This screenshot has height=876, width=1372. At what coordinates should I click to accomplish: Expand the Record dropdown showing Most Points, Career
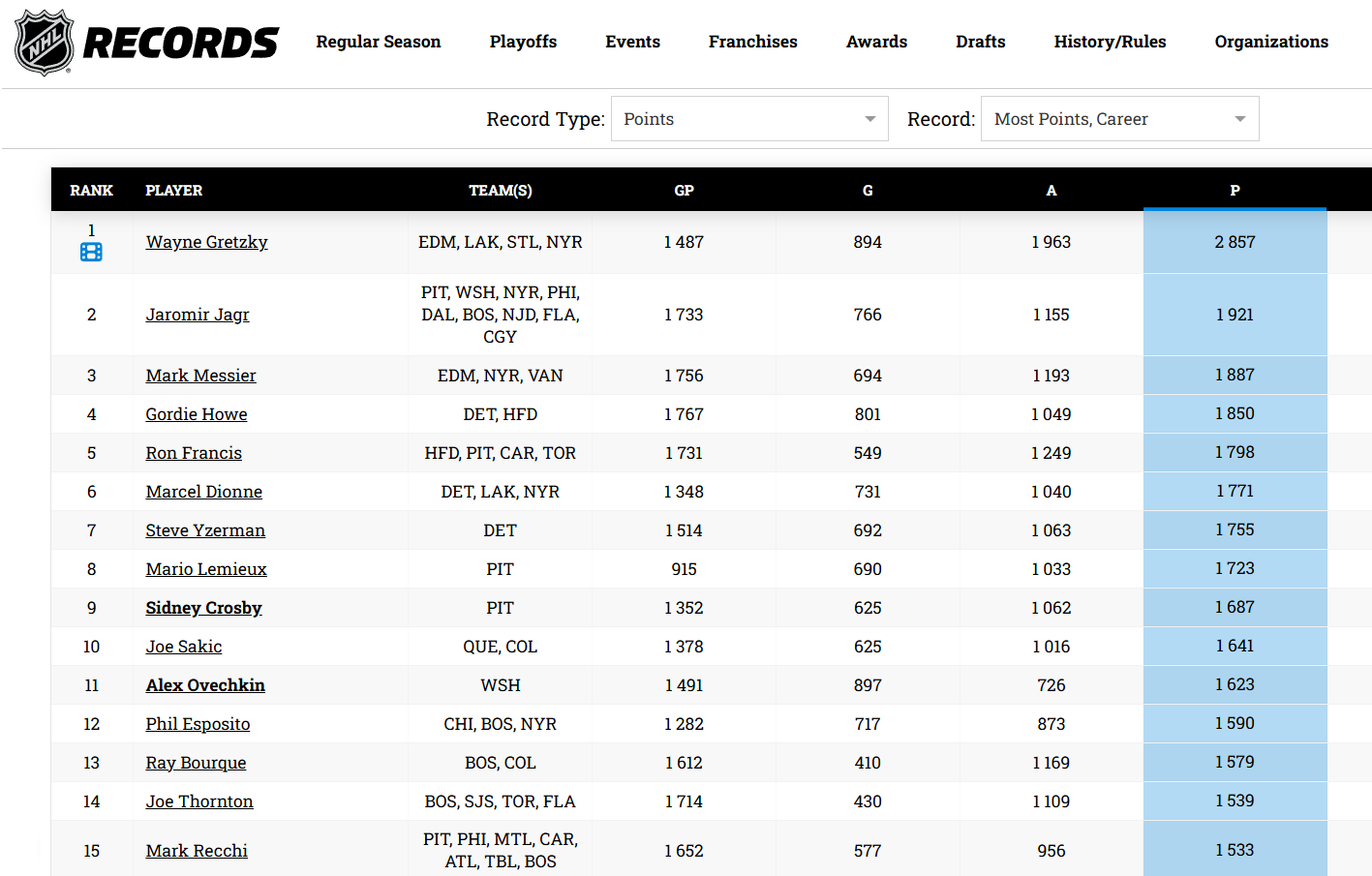1120,119
